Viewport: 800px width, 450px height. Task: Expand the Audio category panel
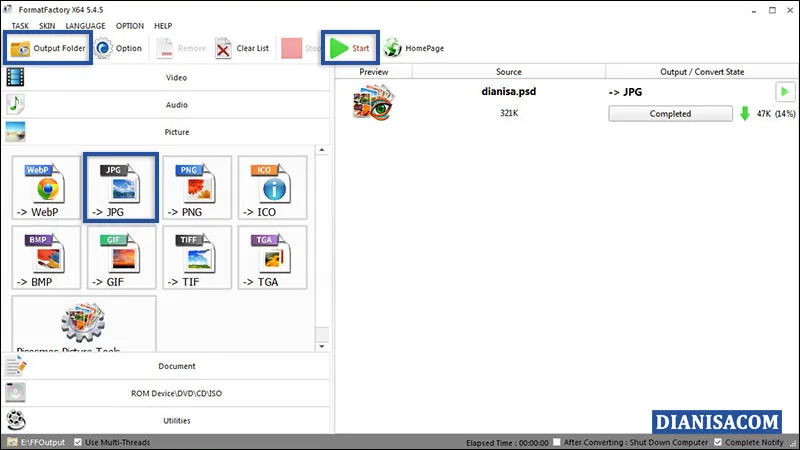[x=166, y=105]
